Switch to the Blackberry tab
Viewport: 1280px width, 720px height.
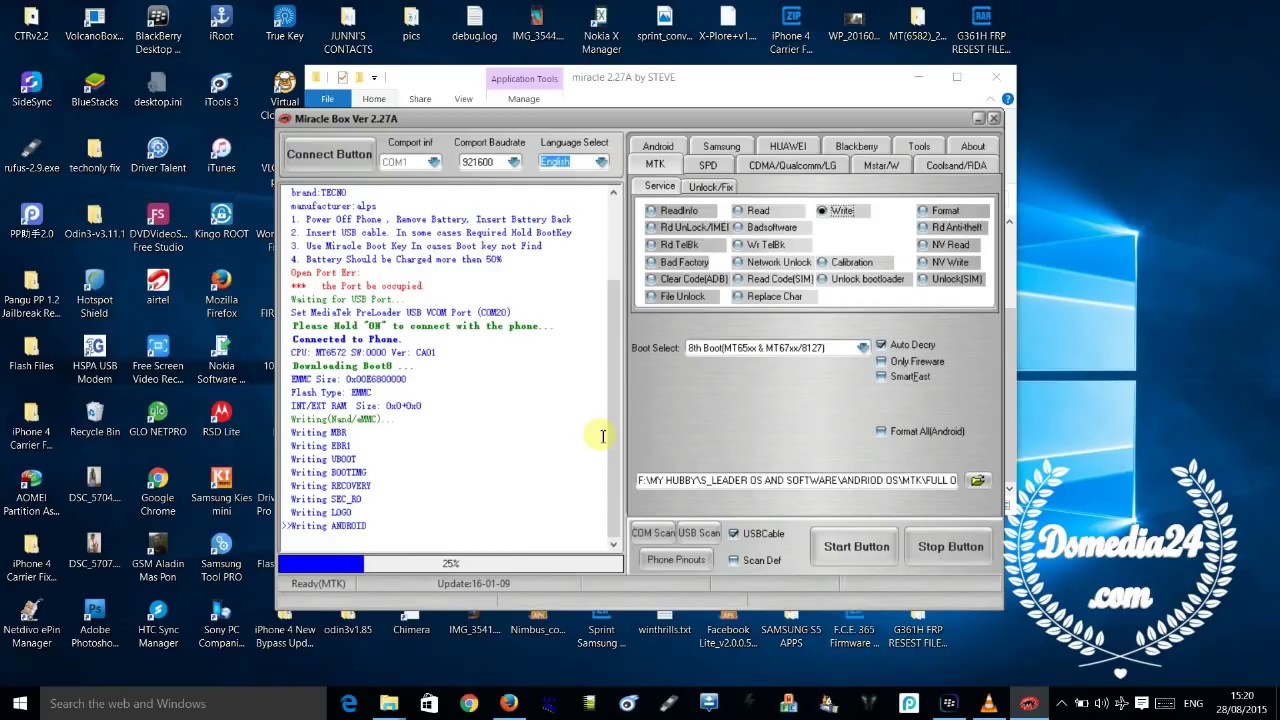[x=856, y=146]
